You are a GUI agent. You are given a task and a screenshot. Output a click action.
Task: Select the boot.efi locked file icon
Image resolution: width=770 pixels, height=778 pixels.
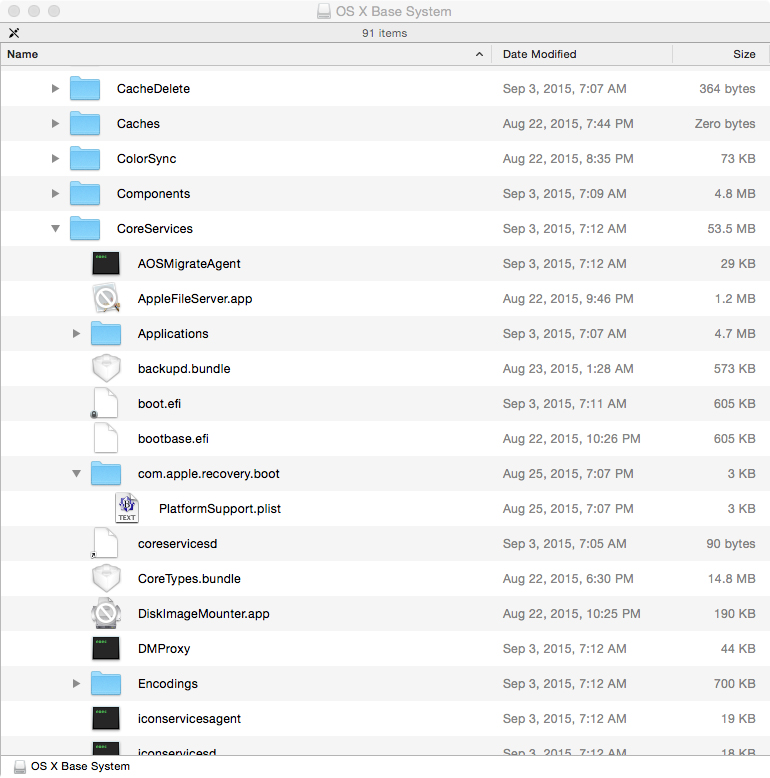(105, 403)
